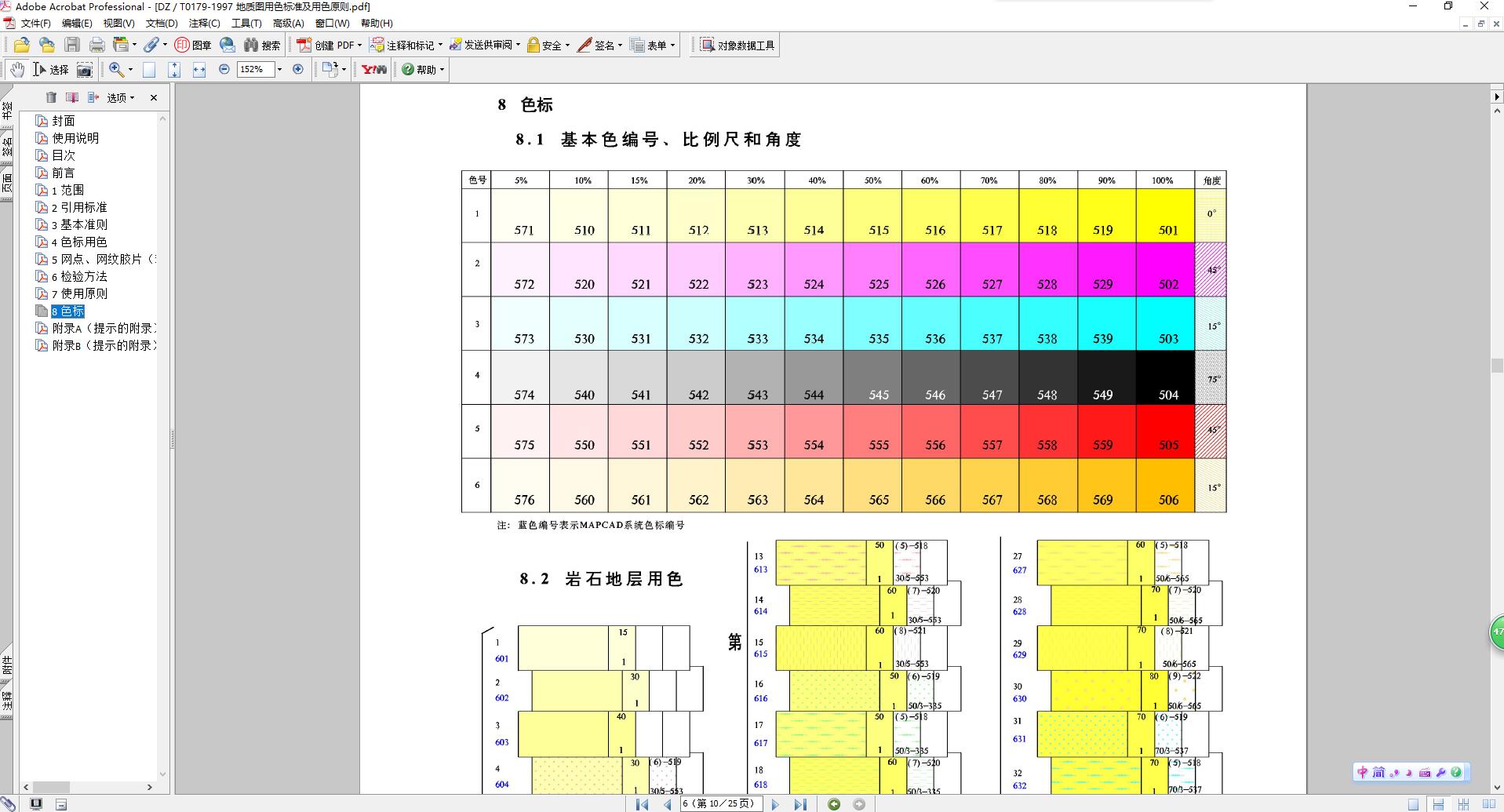
Task: Click Expand Current Bookmark icon
Action: tap(93, 97)
